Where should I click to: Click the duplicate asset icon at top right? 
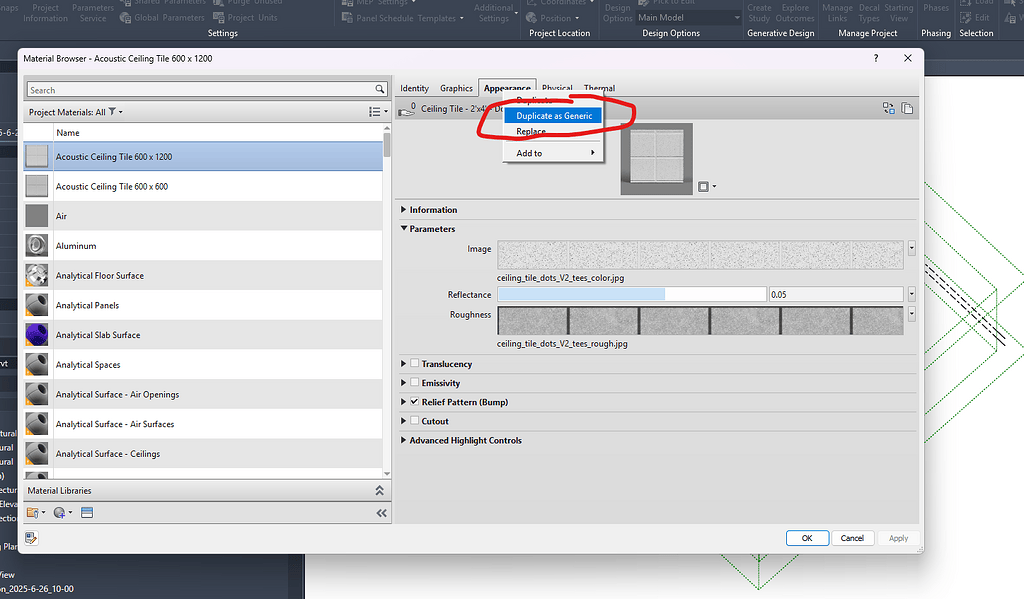coord(906,107)
